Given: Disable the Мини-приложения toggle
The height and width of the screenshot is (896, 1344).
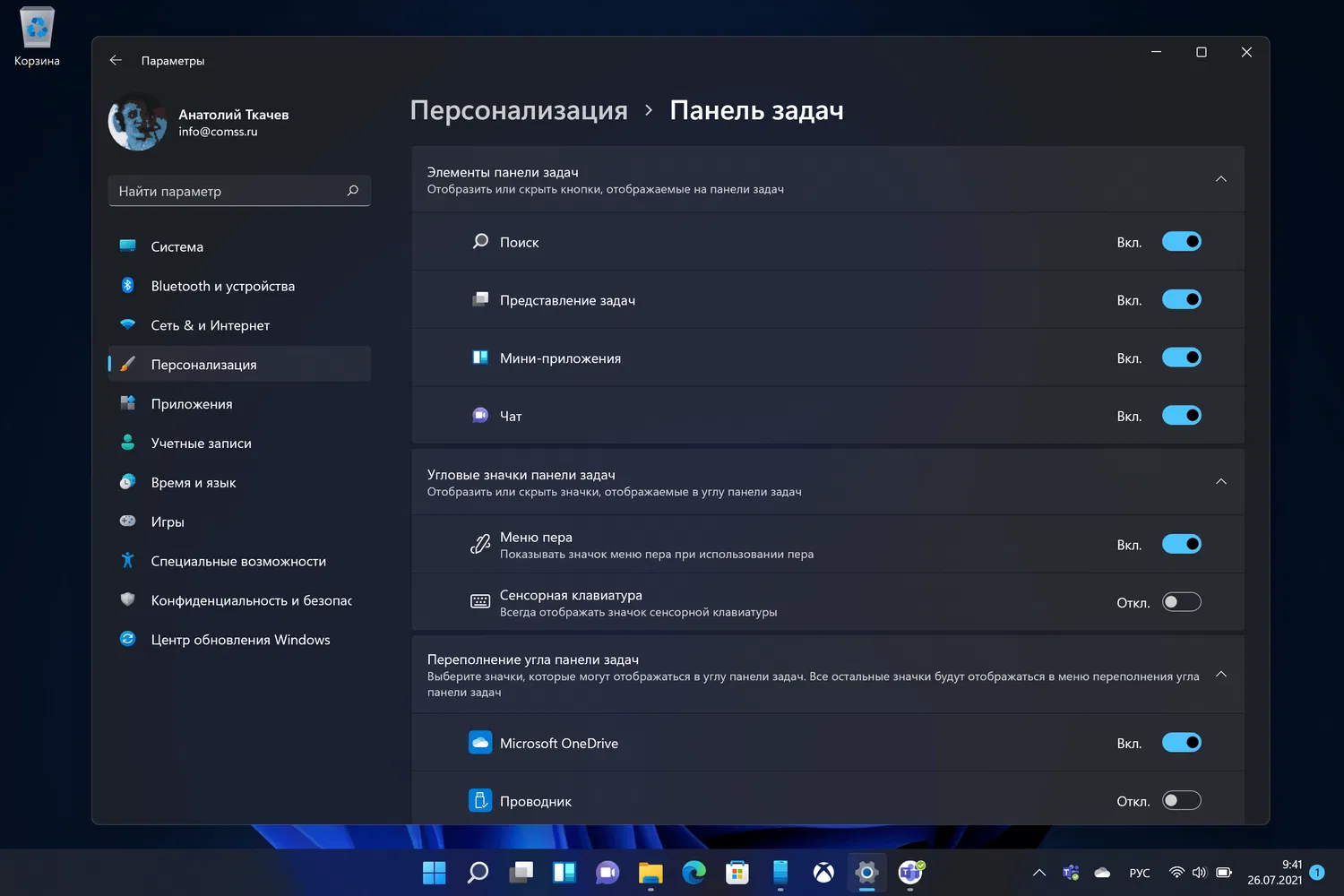Looking at the screenshot, I should coord(1181,358).
